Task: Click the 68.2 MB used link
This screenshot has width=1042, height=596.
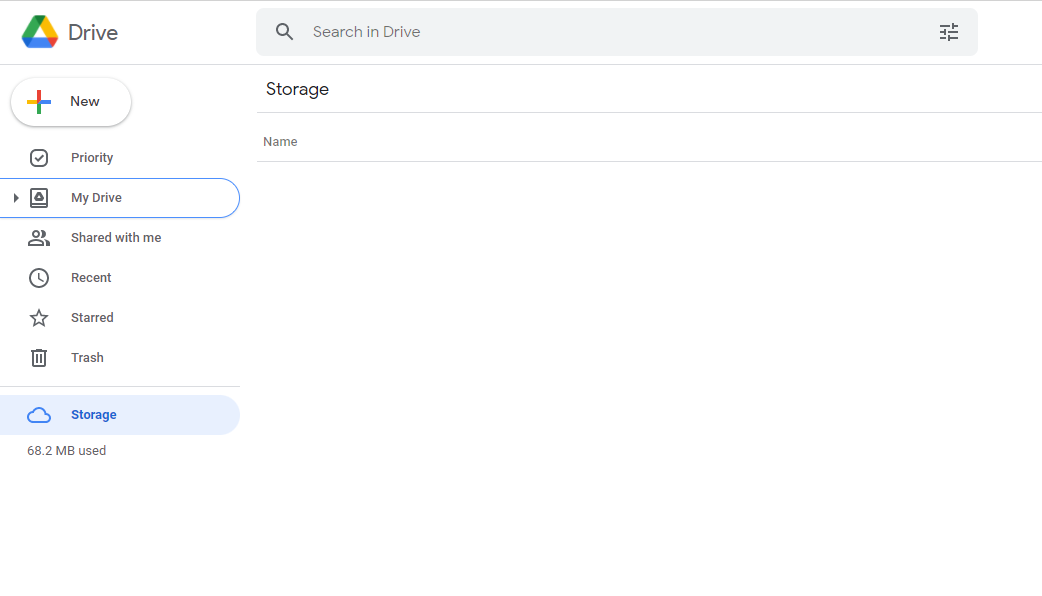Action: [x=66, y=451]
